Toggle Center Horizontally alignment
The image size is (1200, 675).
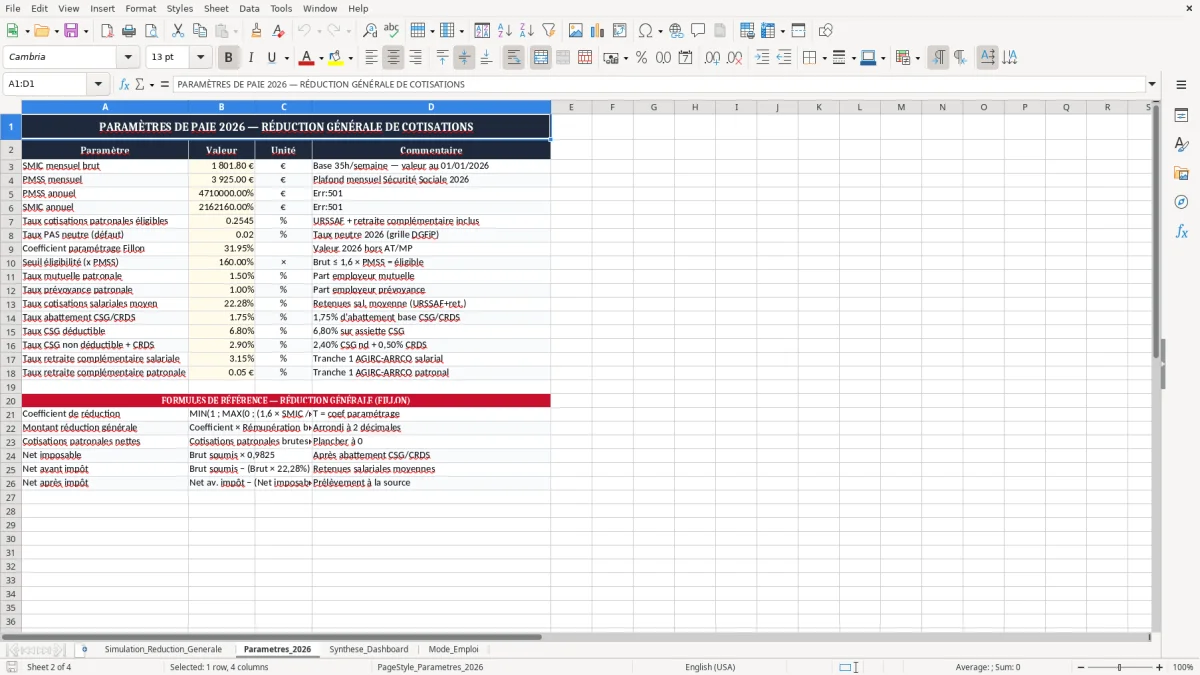pyautogui.click(x=394, y=58)
